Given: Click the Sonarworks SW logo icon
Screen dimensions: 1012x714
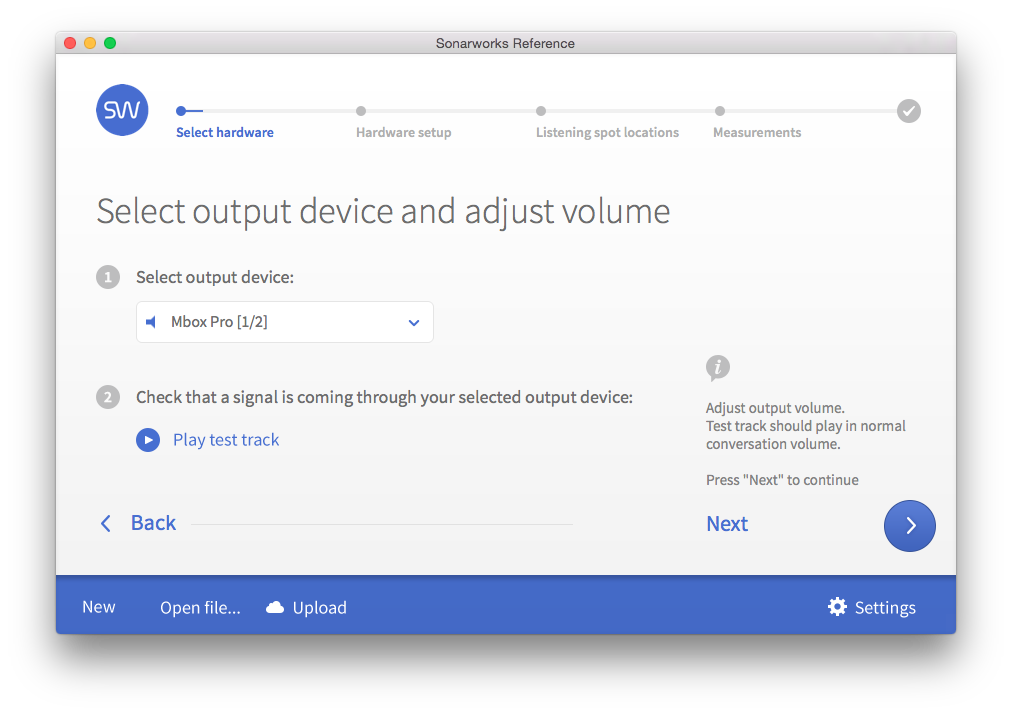Looking at the screenshot, I should [122, 110].
